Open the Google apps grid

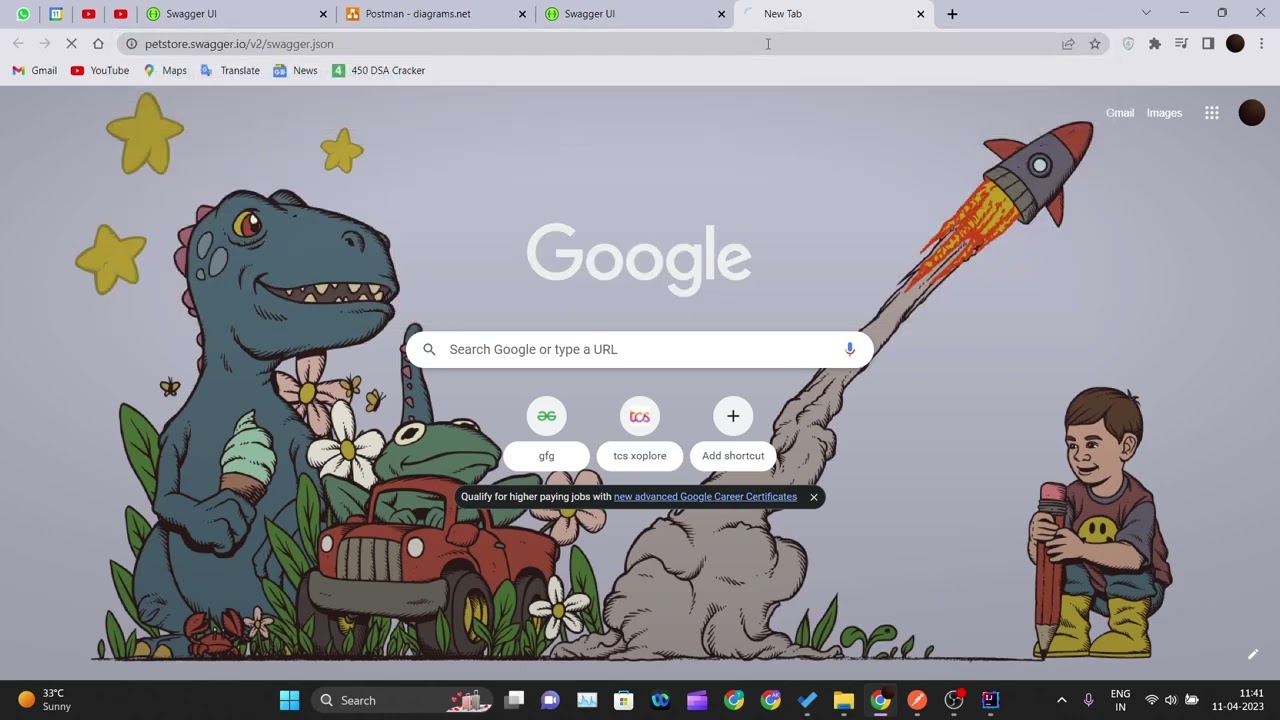coord(1212,113)
